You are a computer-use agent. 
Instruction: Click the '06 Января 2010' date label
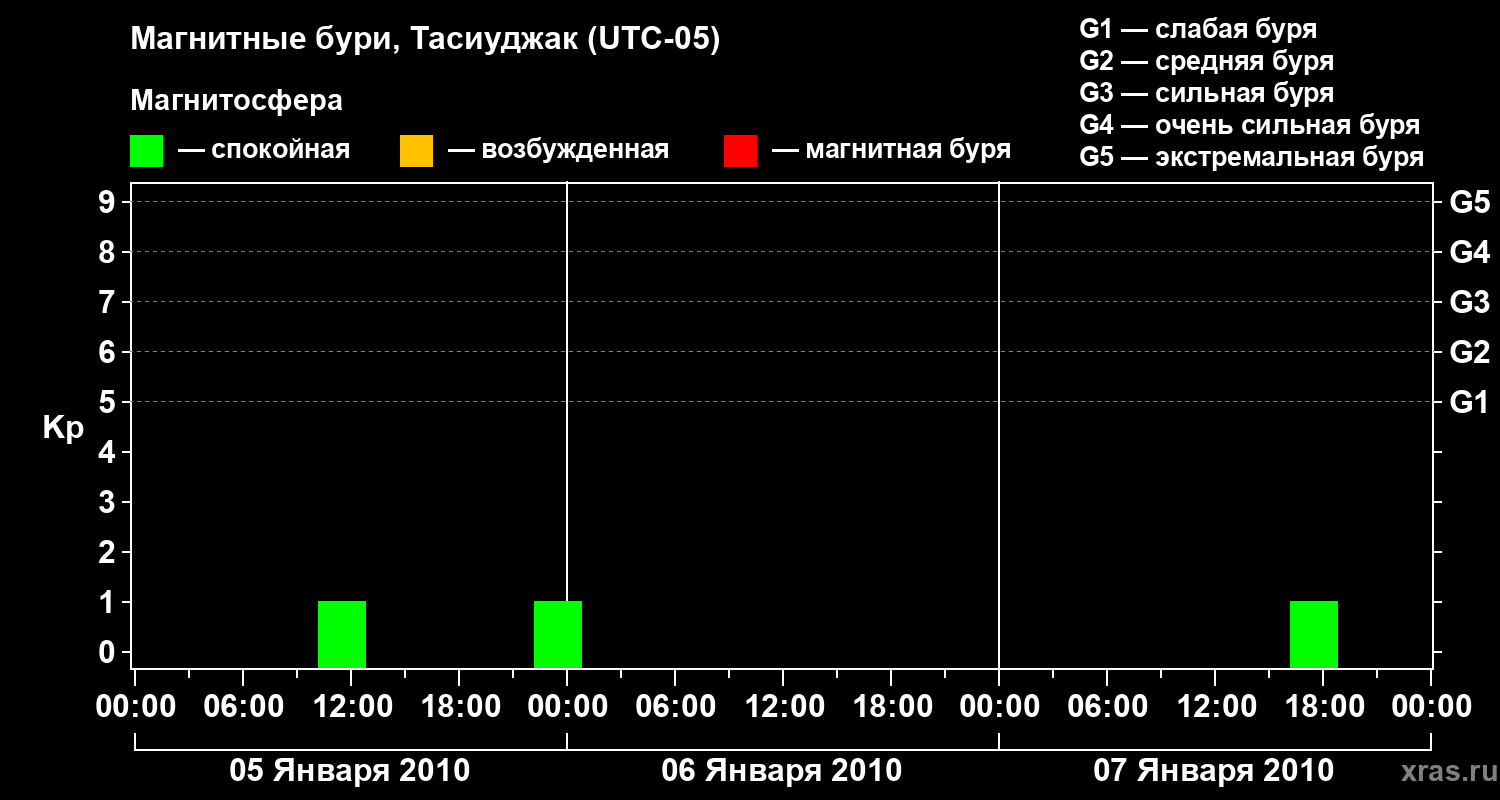782,771
